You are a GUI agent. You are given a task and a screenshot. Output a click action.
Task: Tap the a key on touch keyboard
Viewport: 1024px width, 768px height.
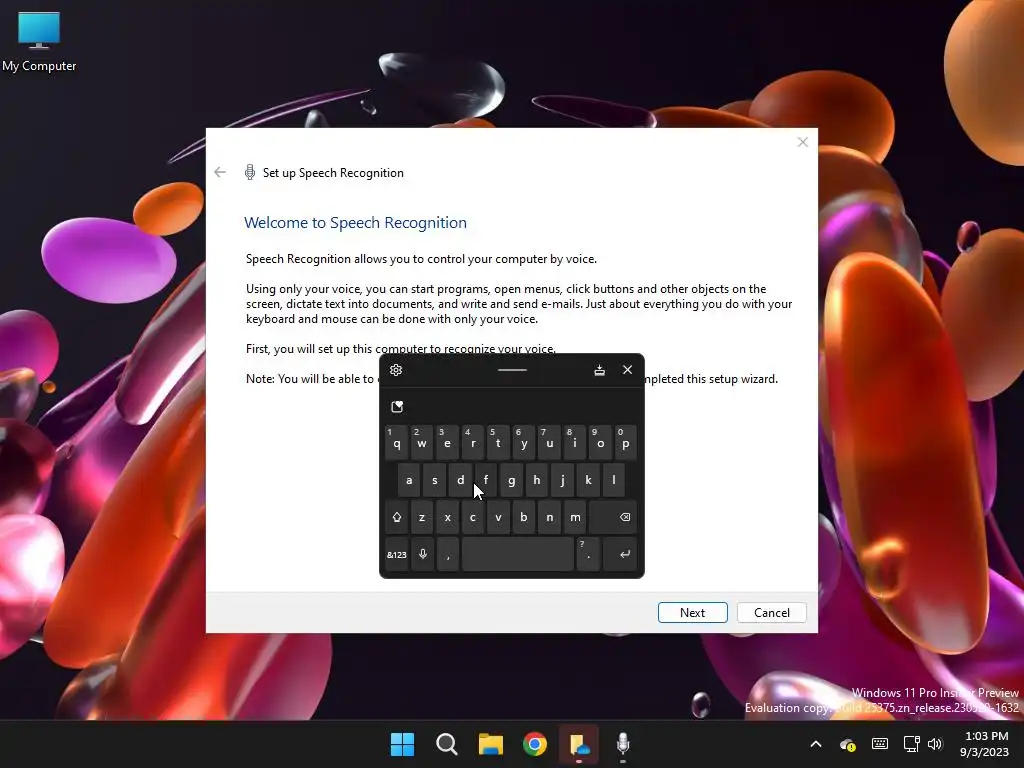[409, 480]
